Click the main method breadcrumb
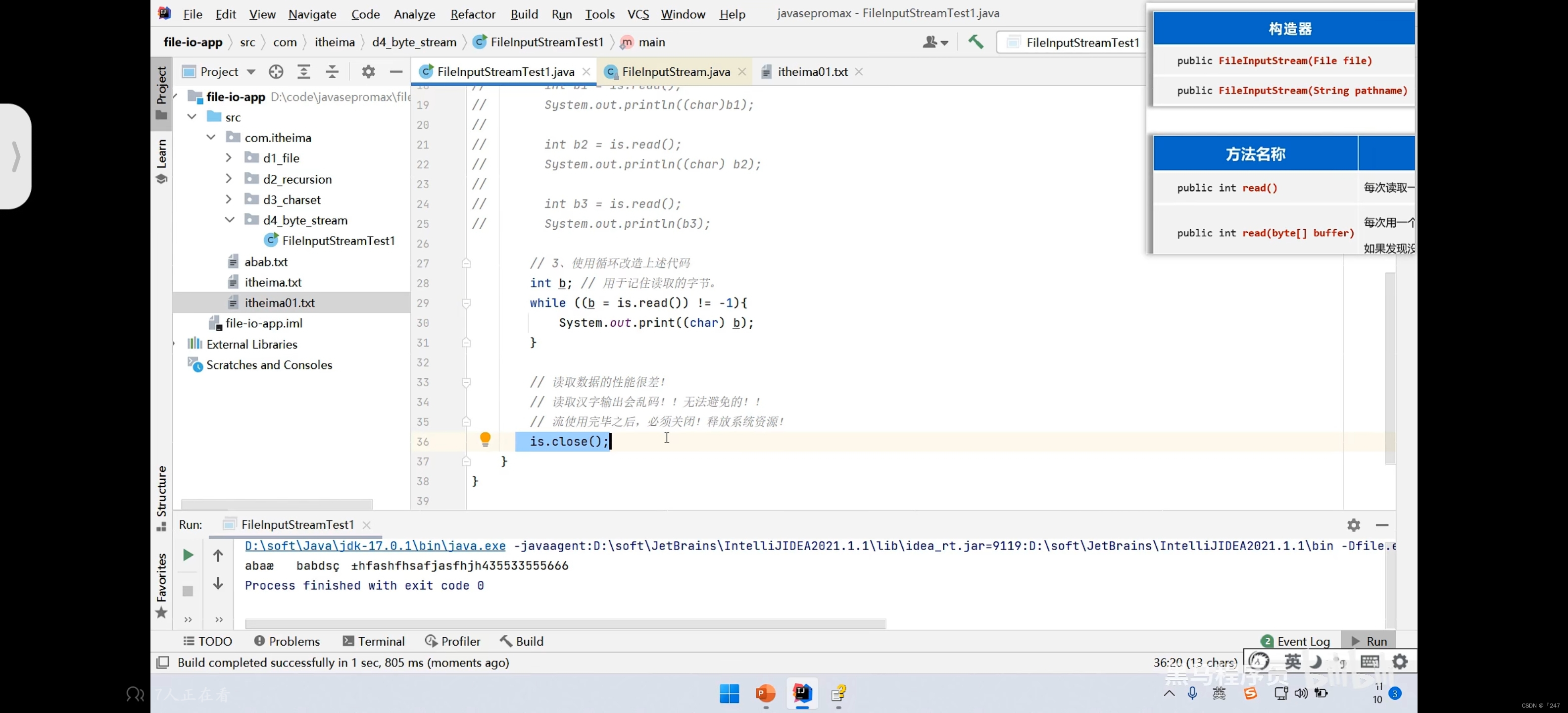 (643, 42)
